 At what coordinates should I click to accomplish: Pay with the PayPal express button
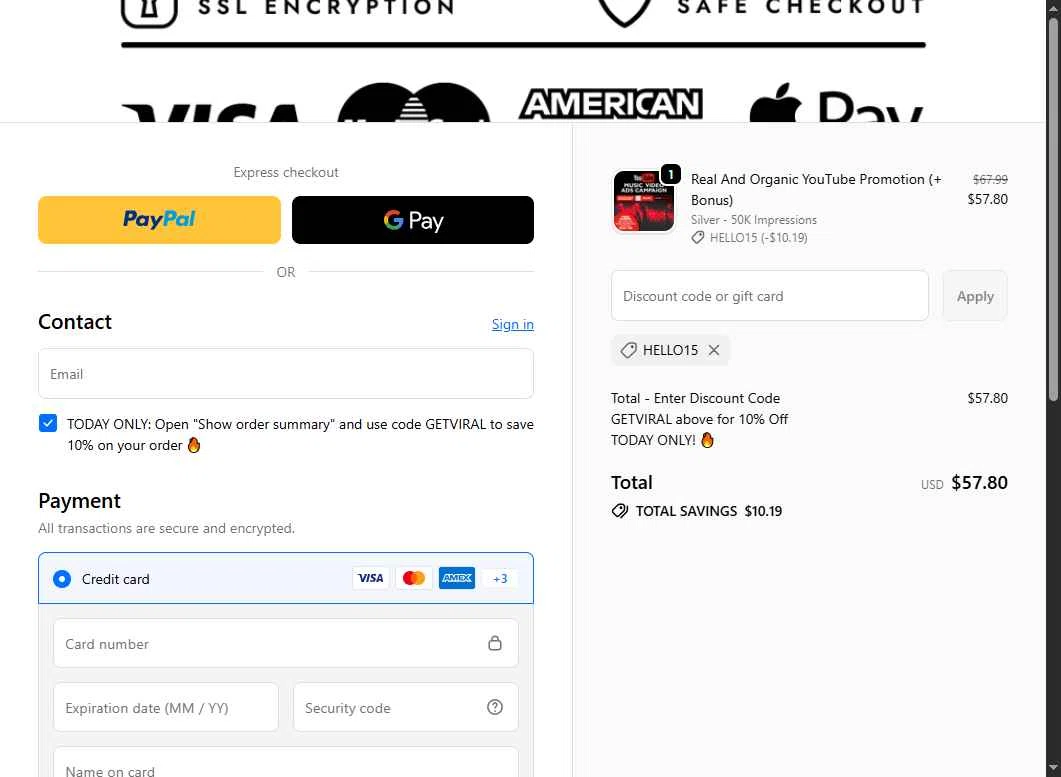coord(159,220)
